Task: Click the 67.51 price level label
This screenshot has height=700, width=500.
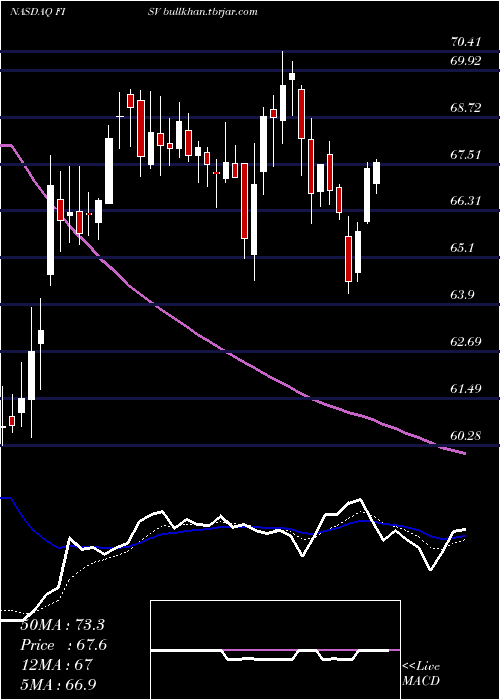Action: 466,155
